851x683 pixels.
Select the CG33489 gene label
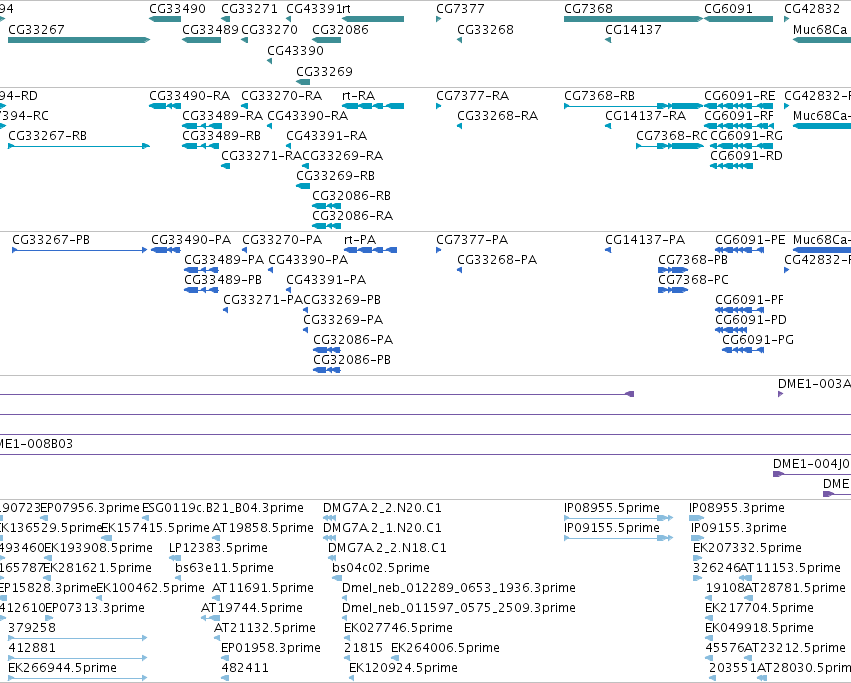tap(211, 29)
